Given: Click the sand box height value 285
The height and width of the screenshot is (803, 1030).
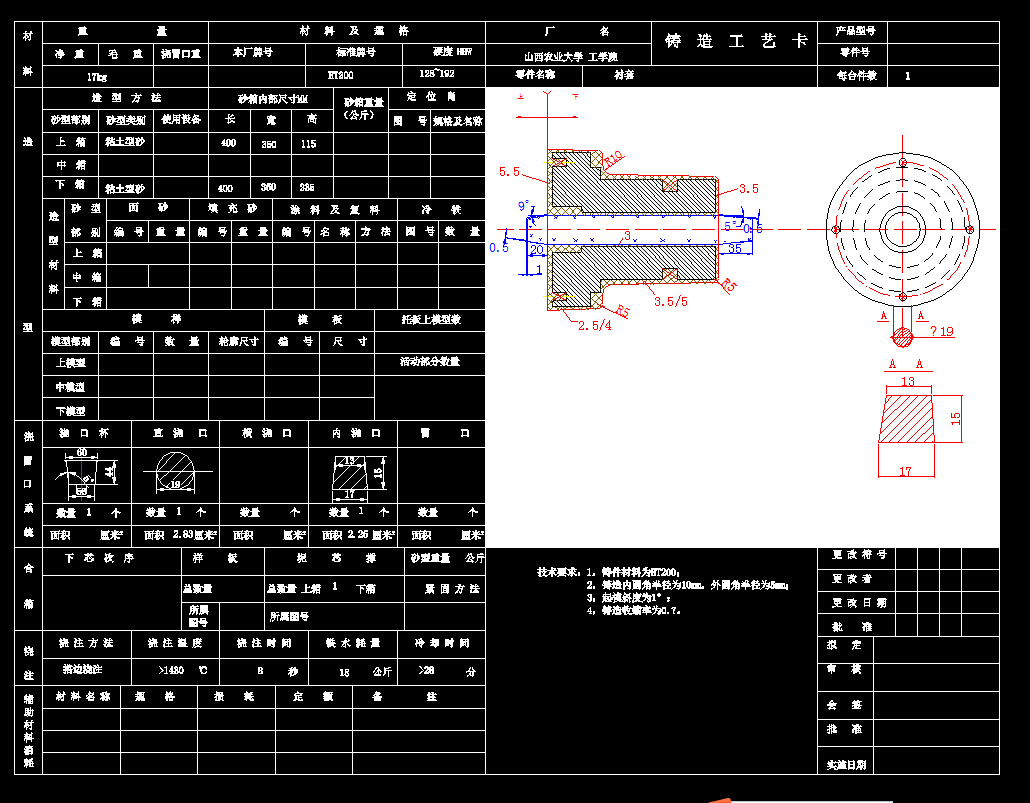Looking at the screenshot, I should tap(306, 187).
